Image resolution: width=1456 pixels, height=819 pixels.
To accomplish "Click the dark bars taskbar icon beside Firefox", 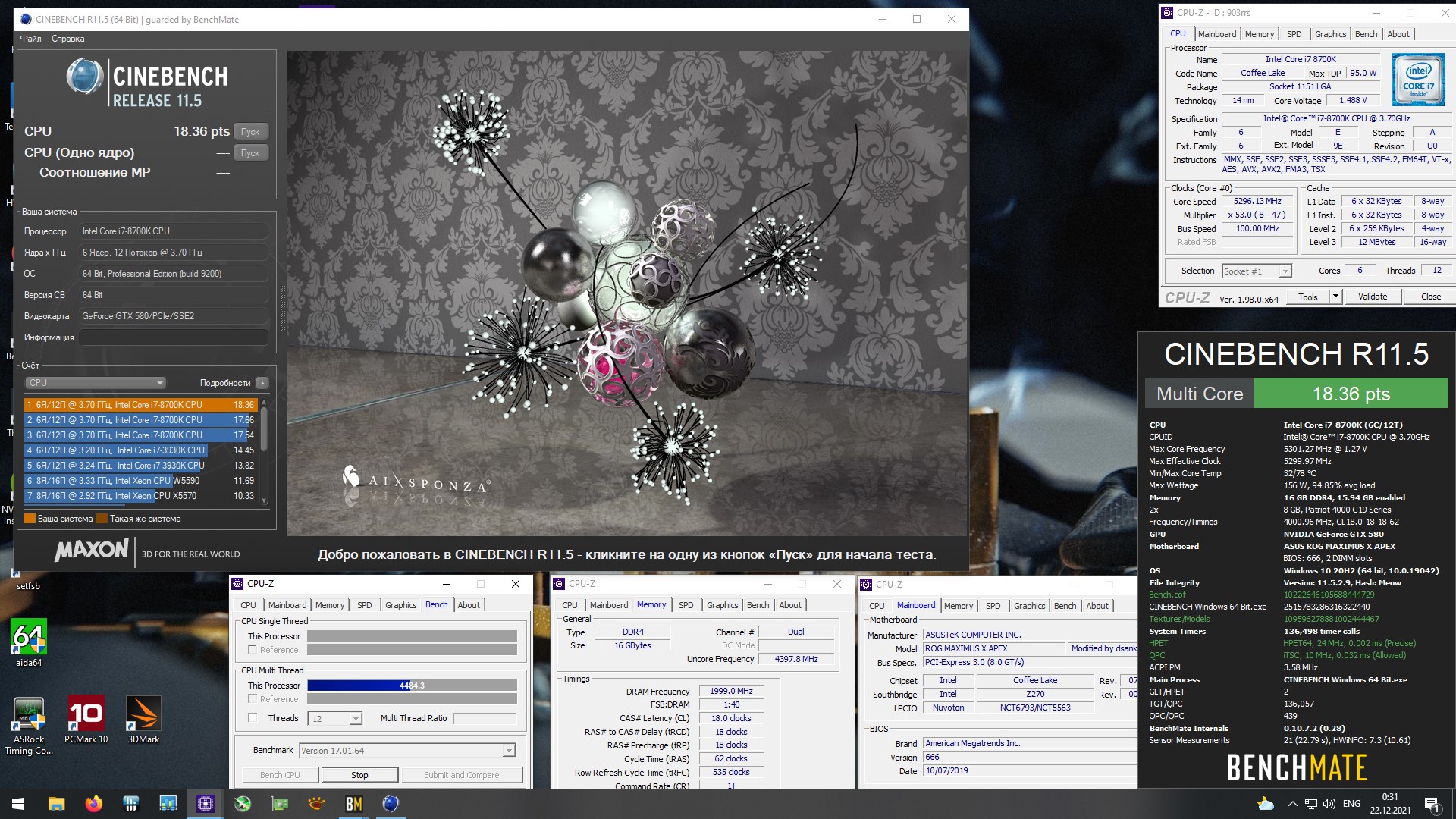I will 130,804.
